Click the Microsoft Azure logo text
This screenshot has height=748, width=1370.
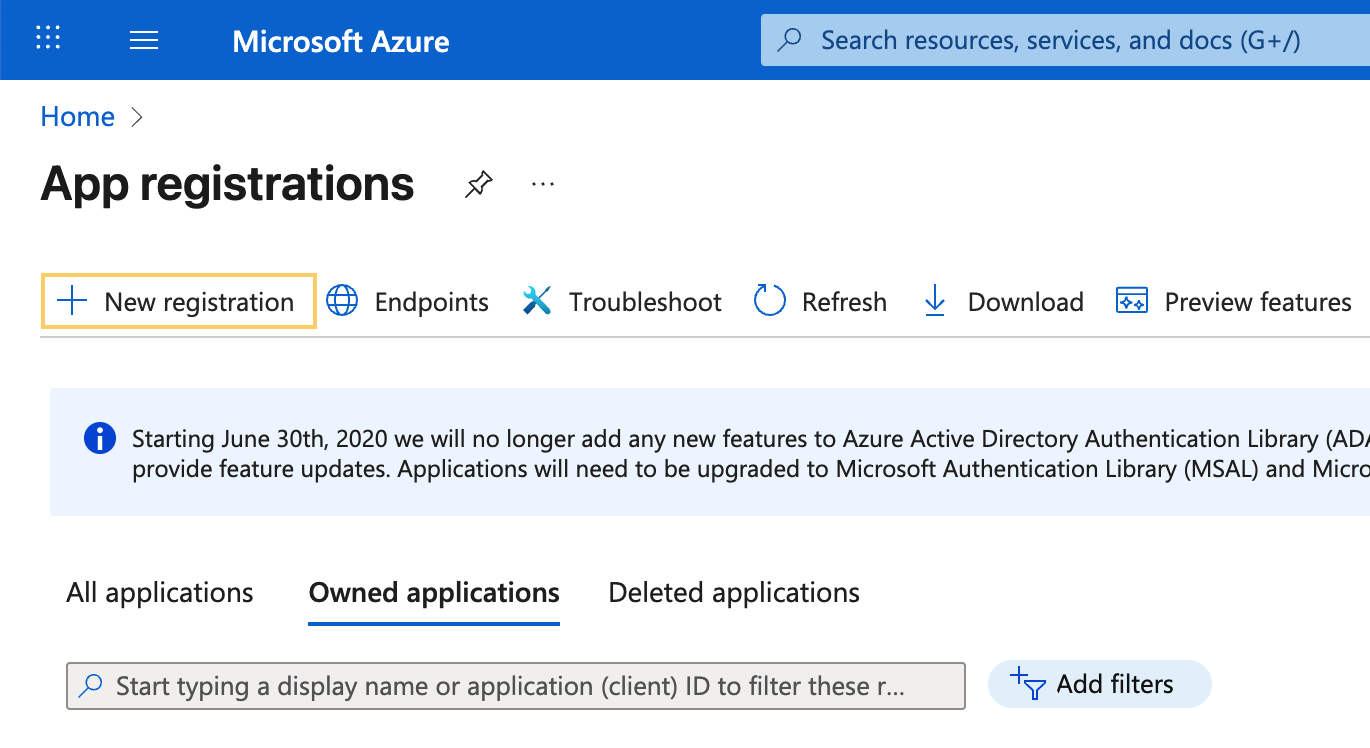click(341, 41)
